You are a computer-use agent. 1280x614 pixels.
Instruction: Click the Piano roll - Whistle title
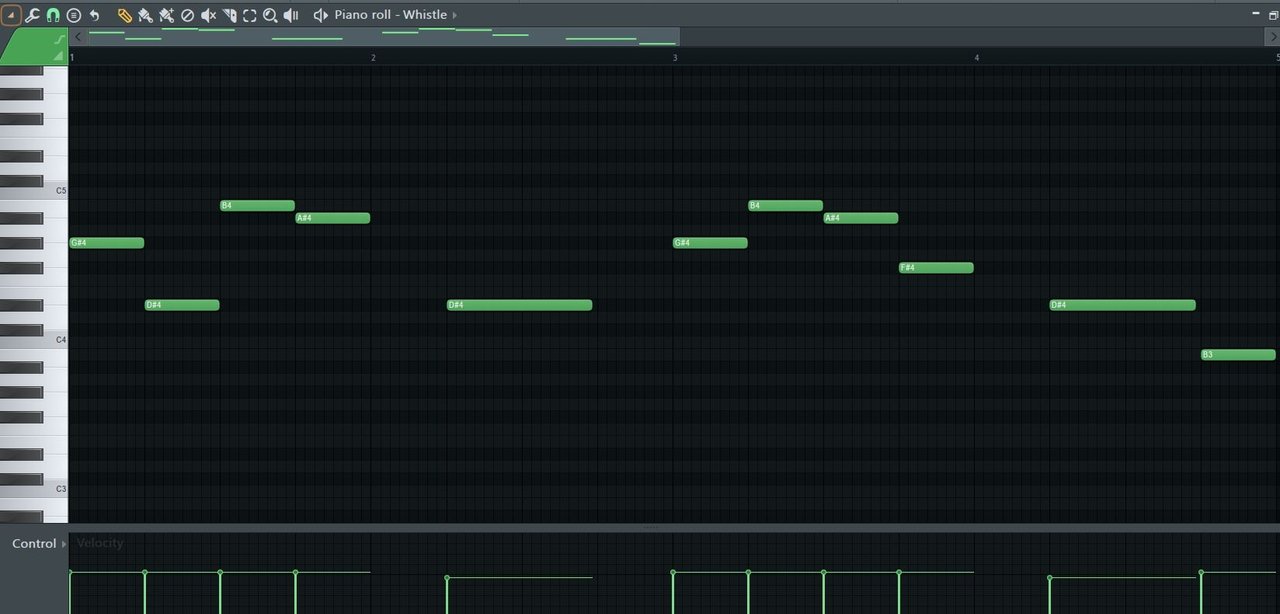click(391, 15)
